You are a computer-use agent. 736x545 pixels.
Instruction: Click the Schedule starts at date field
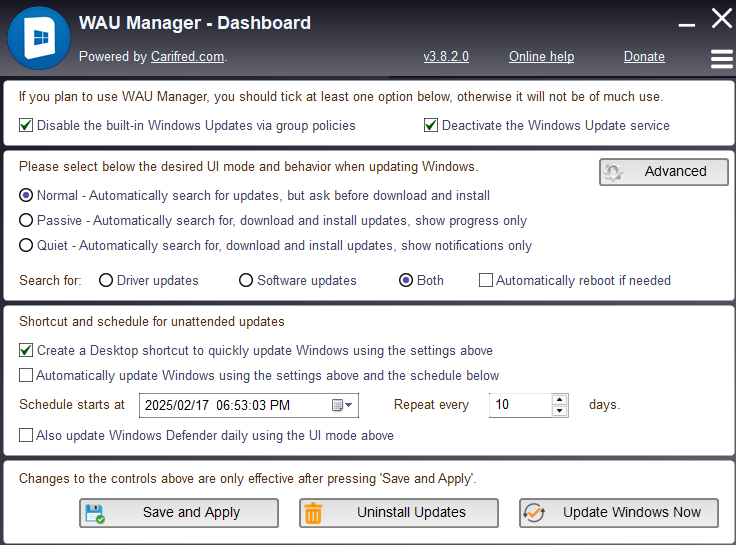pos(249,405)
